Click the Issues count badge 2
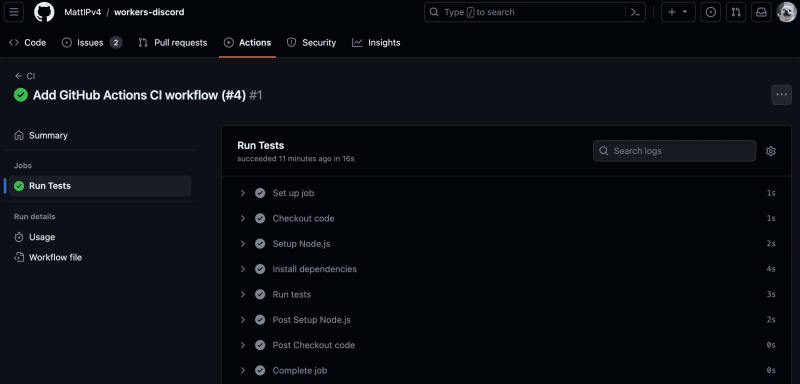This screenshot has width=800, height=384. 116,43
